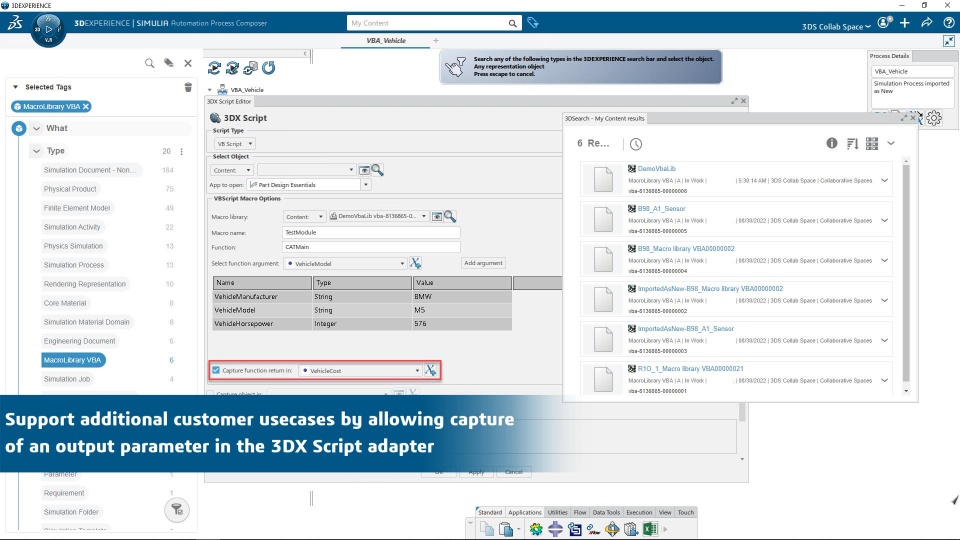Remove the MacroLibrary VBA selected tag
Viewport: 960px width, 540px height.
pyautogui.click(x=86, y=107)
